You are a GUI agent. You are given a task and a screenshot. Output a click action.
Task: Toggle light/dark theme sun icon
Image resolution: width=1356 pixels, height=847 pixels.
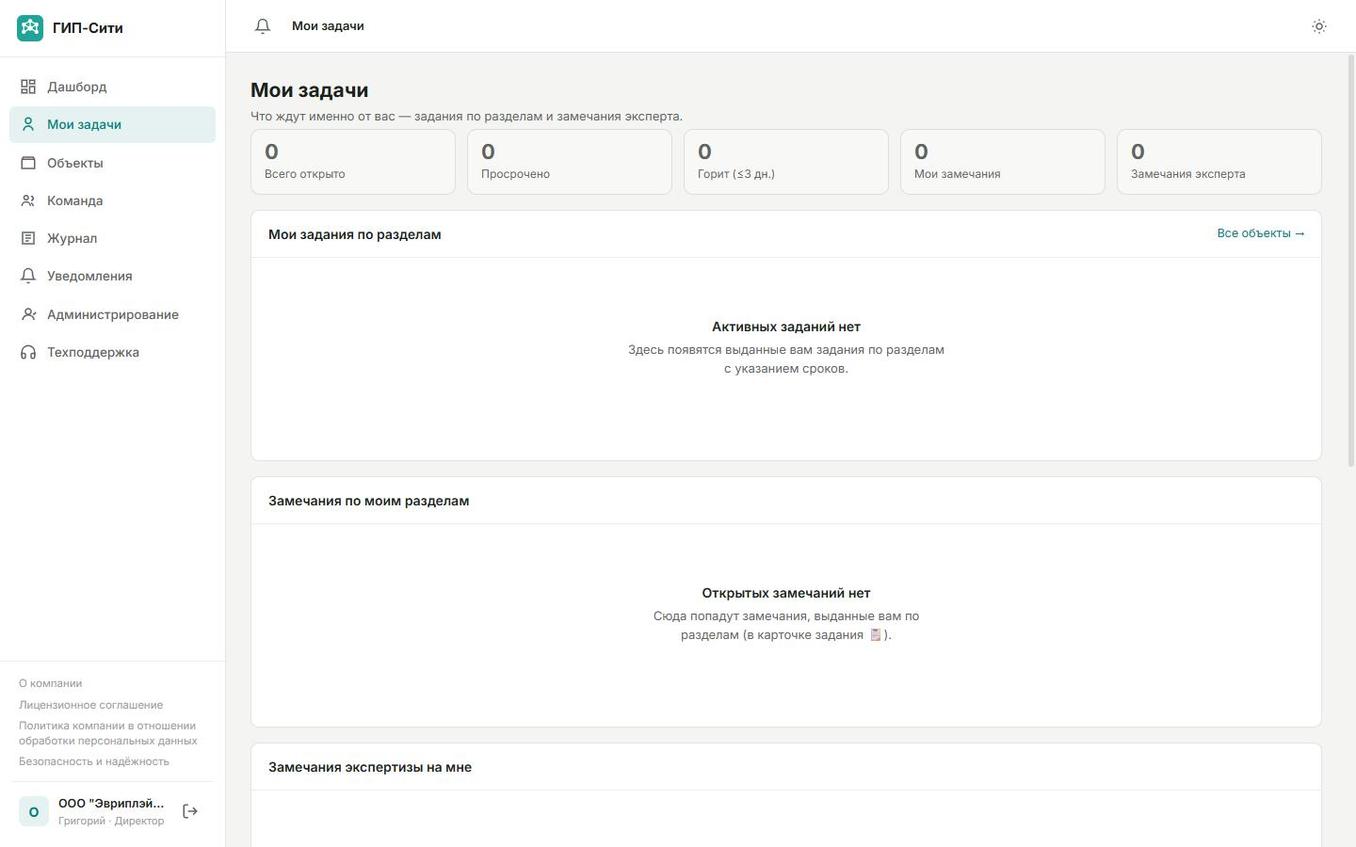(1319, 26)
